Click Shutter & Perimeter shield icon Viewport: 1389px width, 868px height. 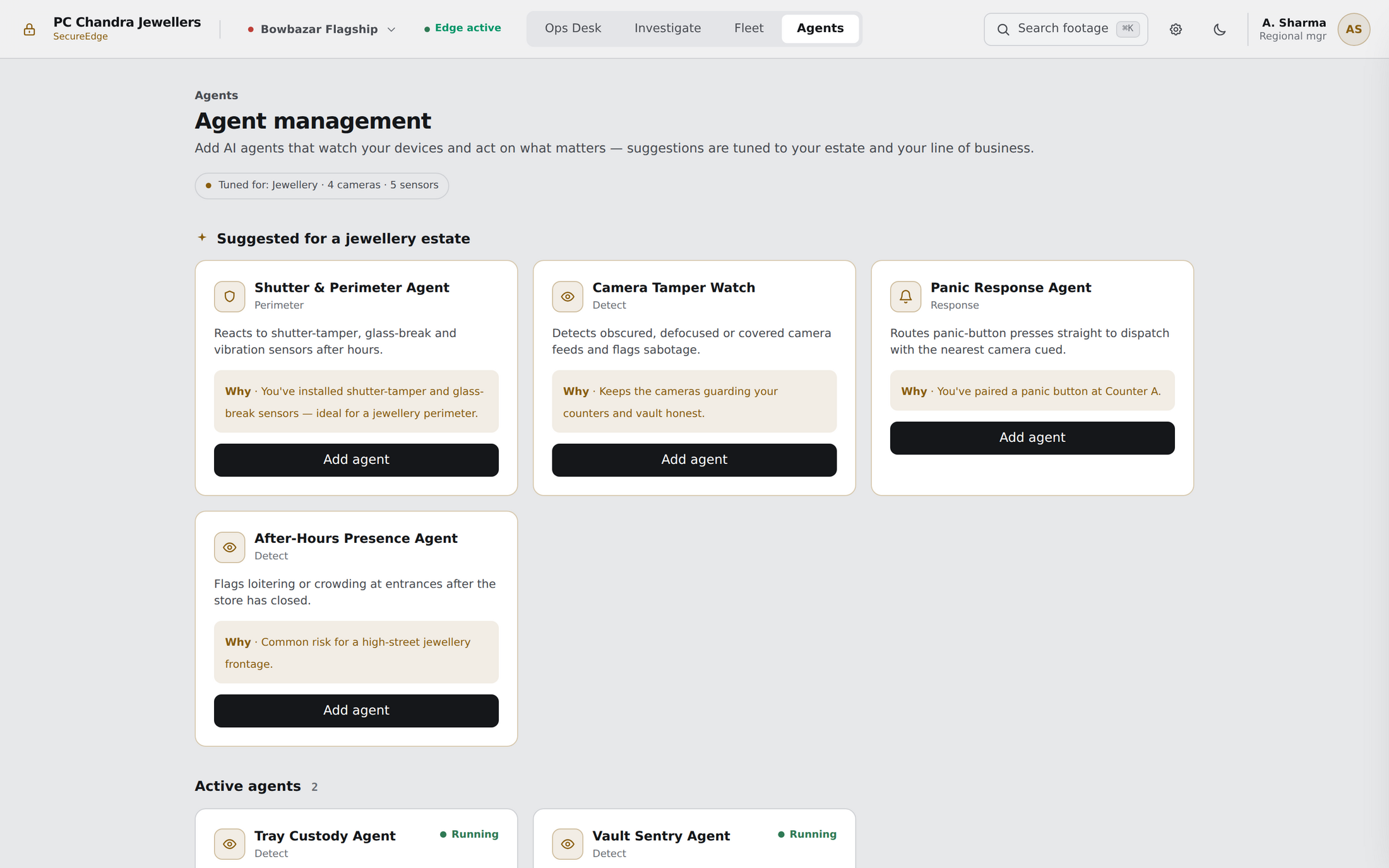pyautogui.click(x=230, y=297)
